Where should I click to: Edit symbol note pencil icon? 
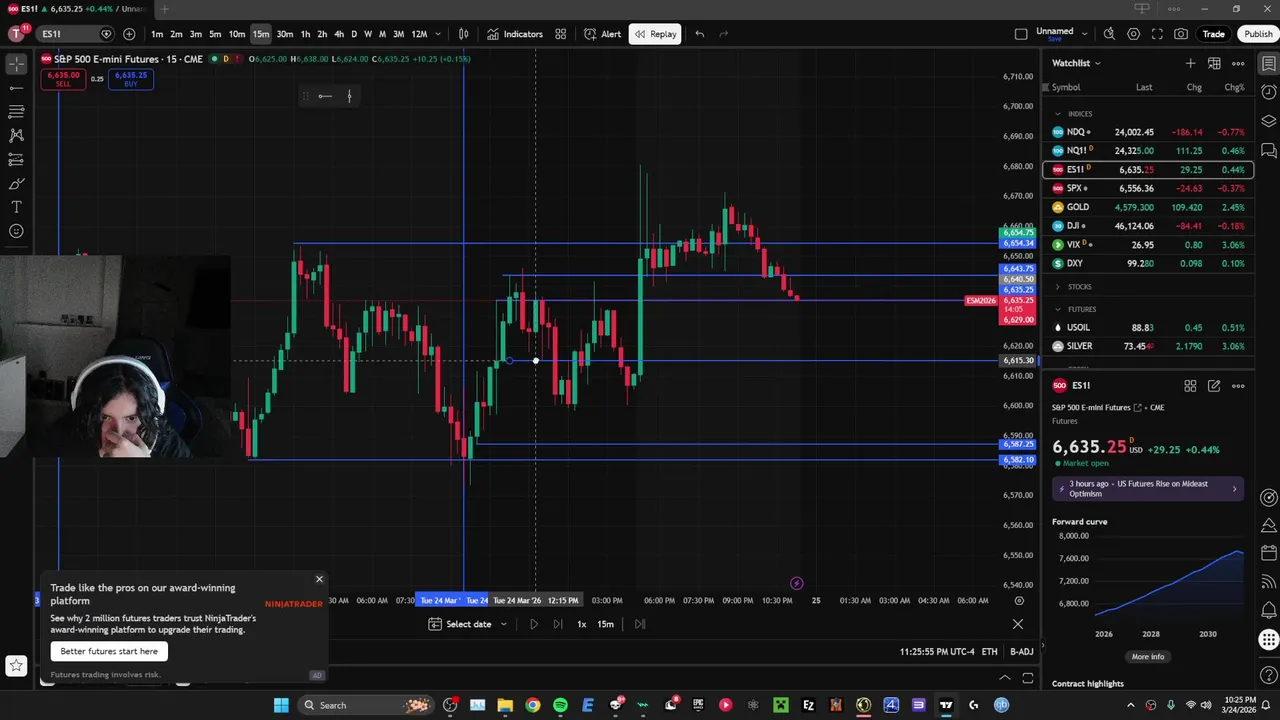[x=1214, y=386]
